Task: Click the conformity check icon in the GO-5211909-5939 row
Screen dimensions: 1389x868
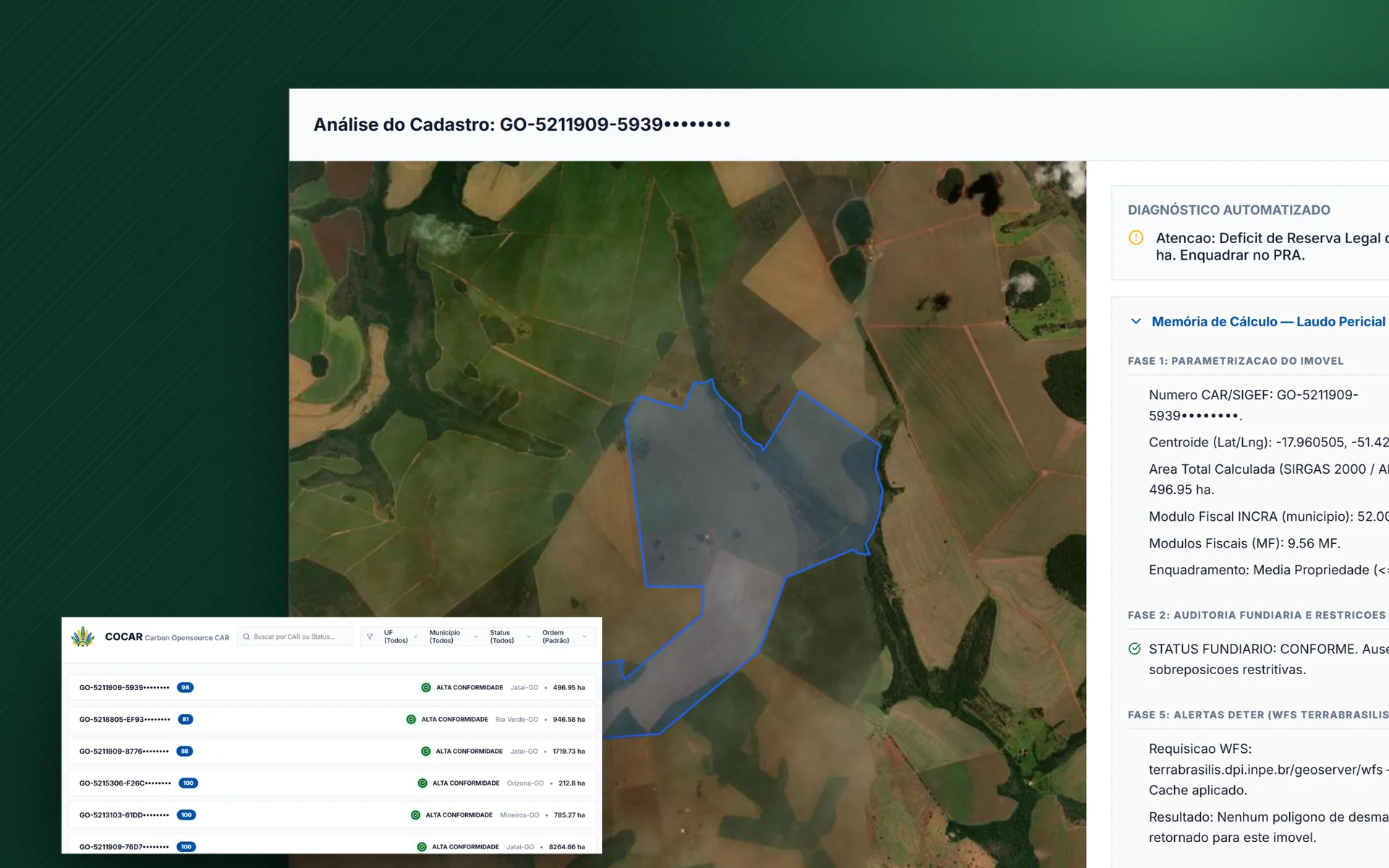Action: [x=426, y=687]
